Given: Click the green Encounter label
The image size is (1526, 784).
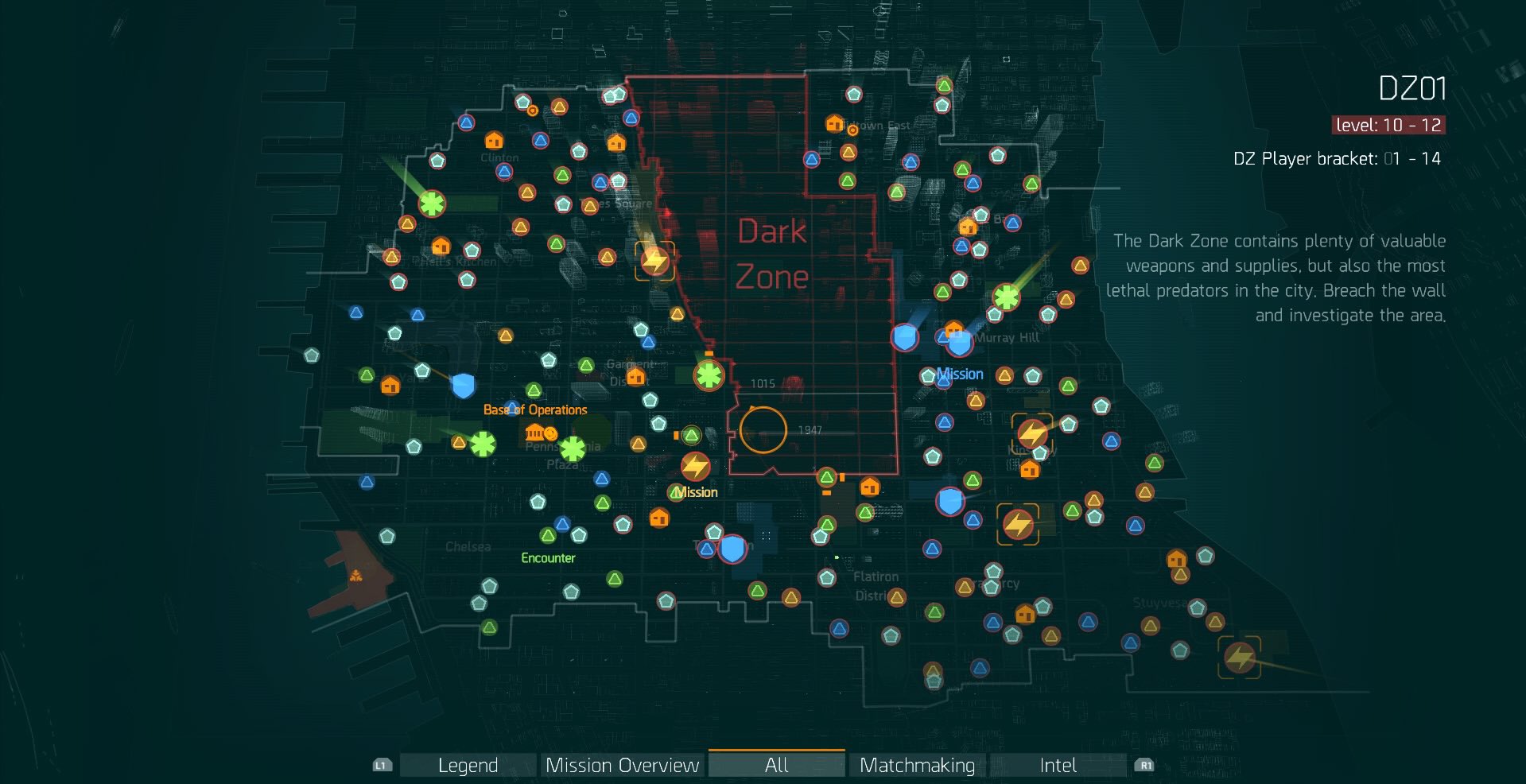Looking at the screenshot, I should point(548,558).
